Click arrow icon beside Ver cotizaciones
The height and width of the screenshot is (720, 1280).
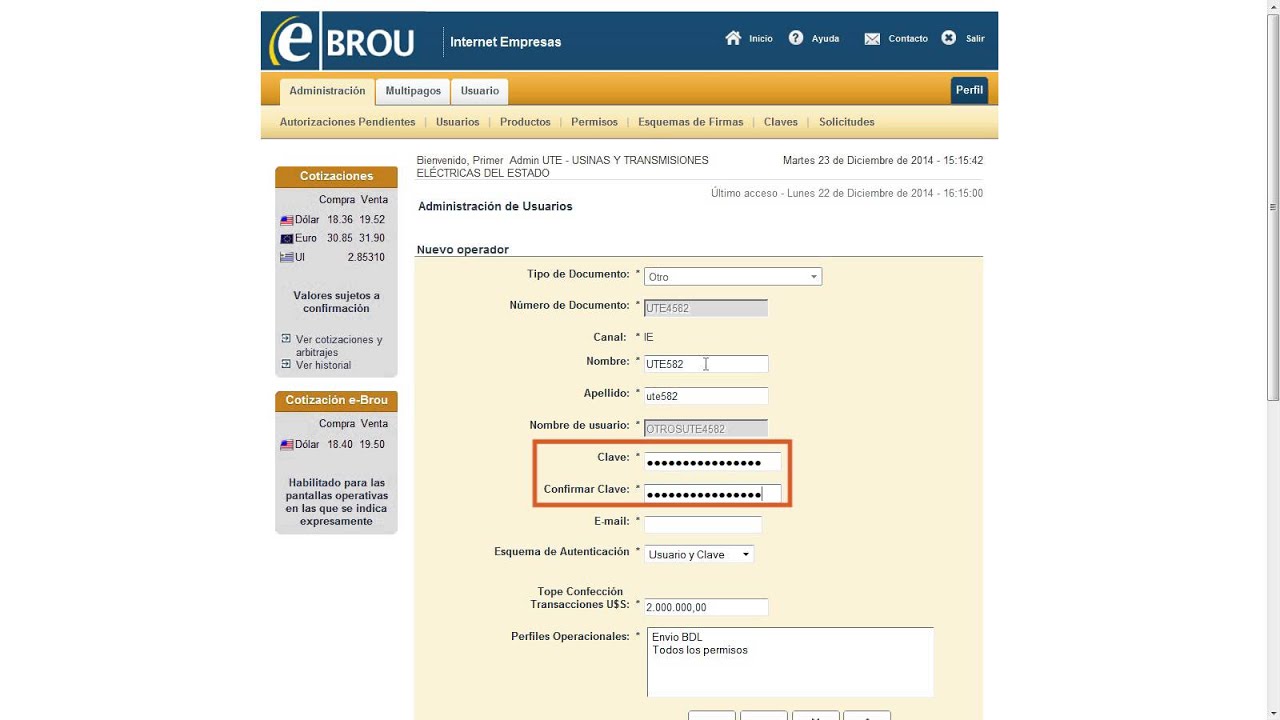click(286, 338)
